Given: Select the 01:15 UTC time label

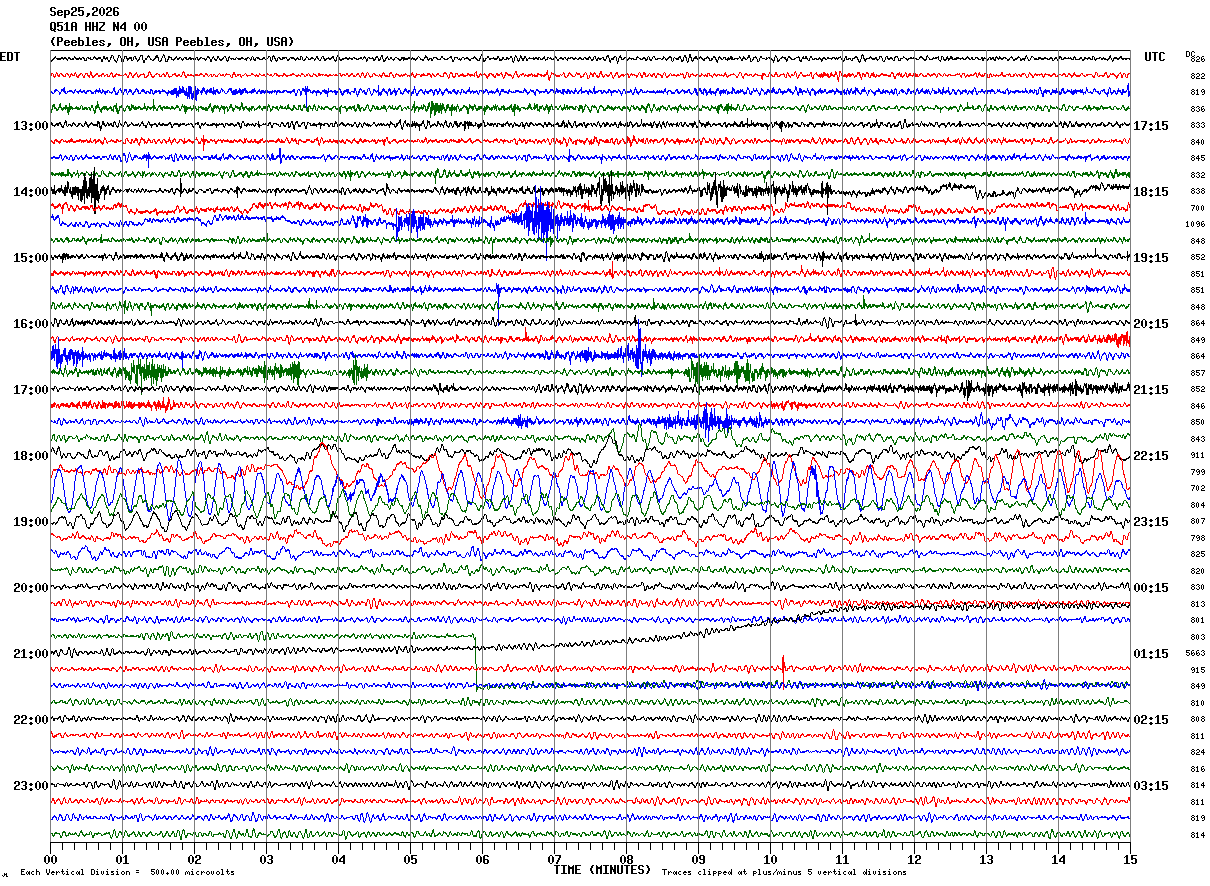Looking at the screenshot, I should coord(1151,654).
